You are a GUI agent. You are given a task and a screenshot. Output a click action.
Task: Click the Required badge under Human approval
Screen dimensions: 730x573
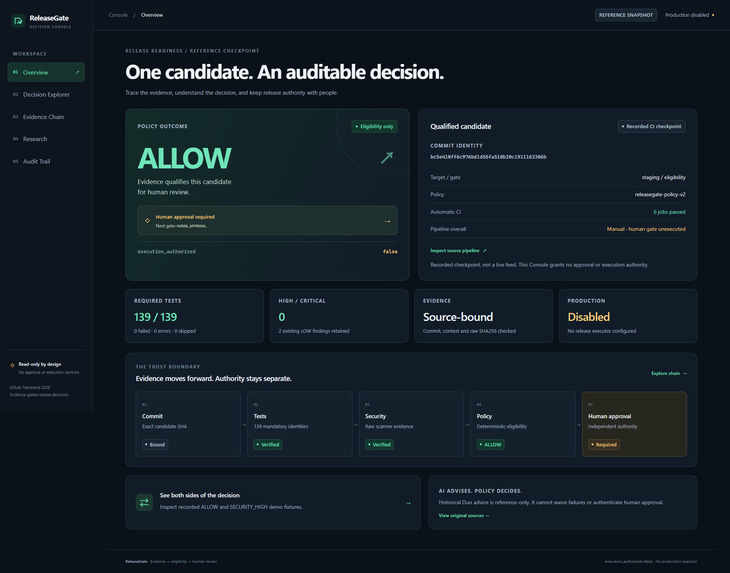coord(603,445)
